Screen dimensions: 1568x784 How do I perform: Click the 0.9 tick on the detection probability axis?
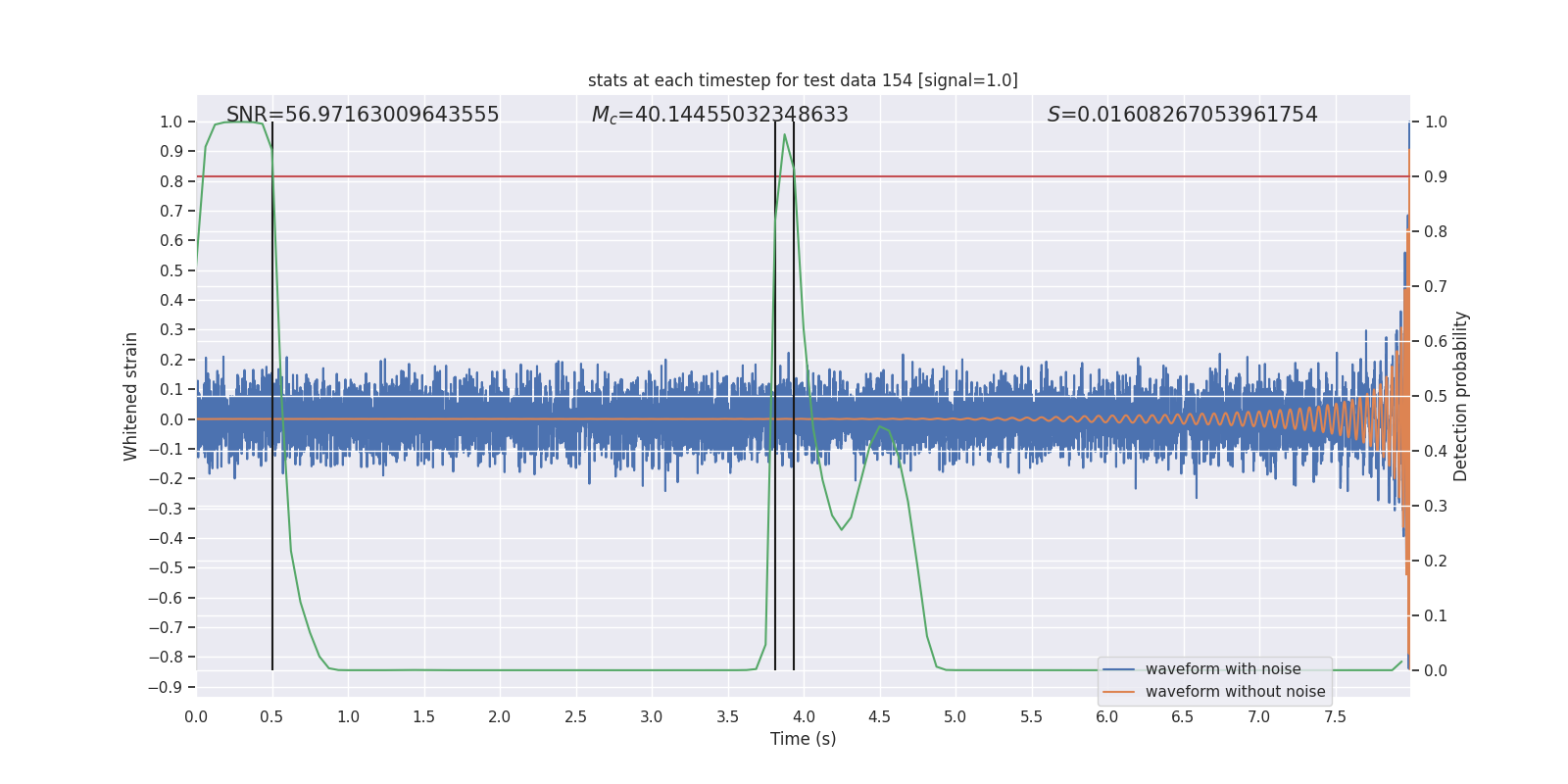point(1436,177)
